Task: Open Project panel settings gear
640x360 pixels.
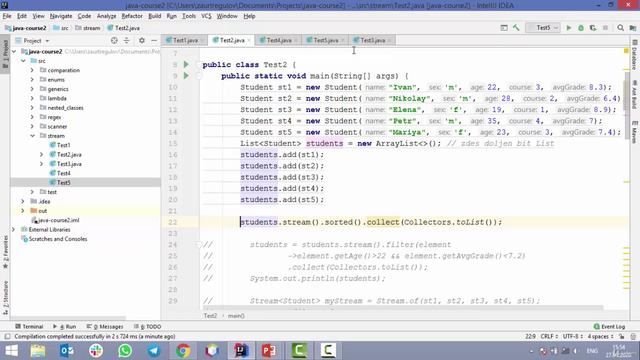Action: (142, 40)
